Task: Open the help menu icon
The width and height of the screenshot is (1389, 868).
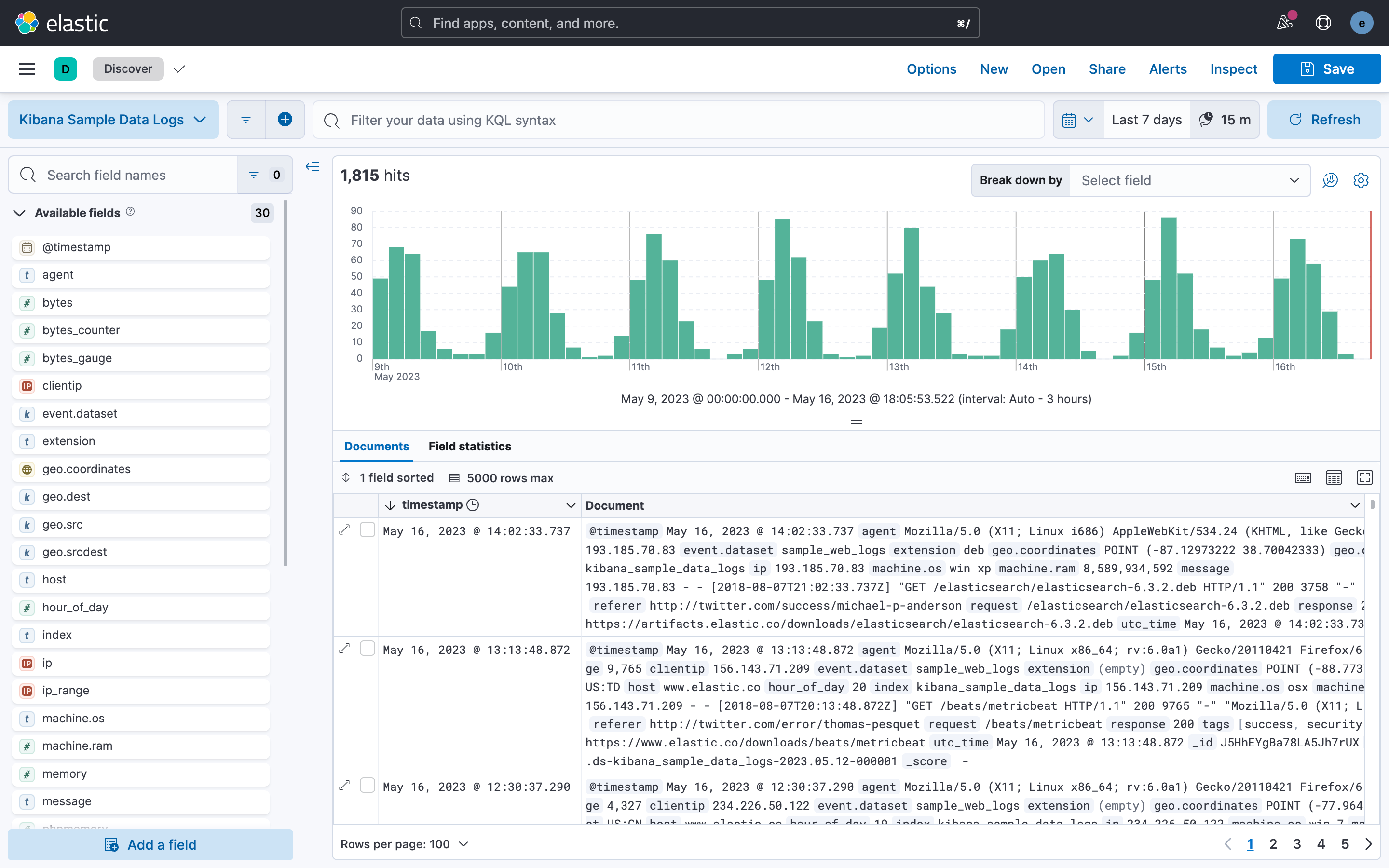Action: [x=1323, y=23]
